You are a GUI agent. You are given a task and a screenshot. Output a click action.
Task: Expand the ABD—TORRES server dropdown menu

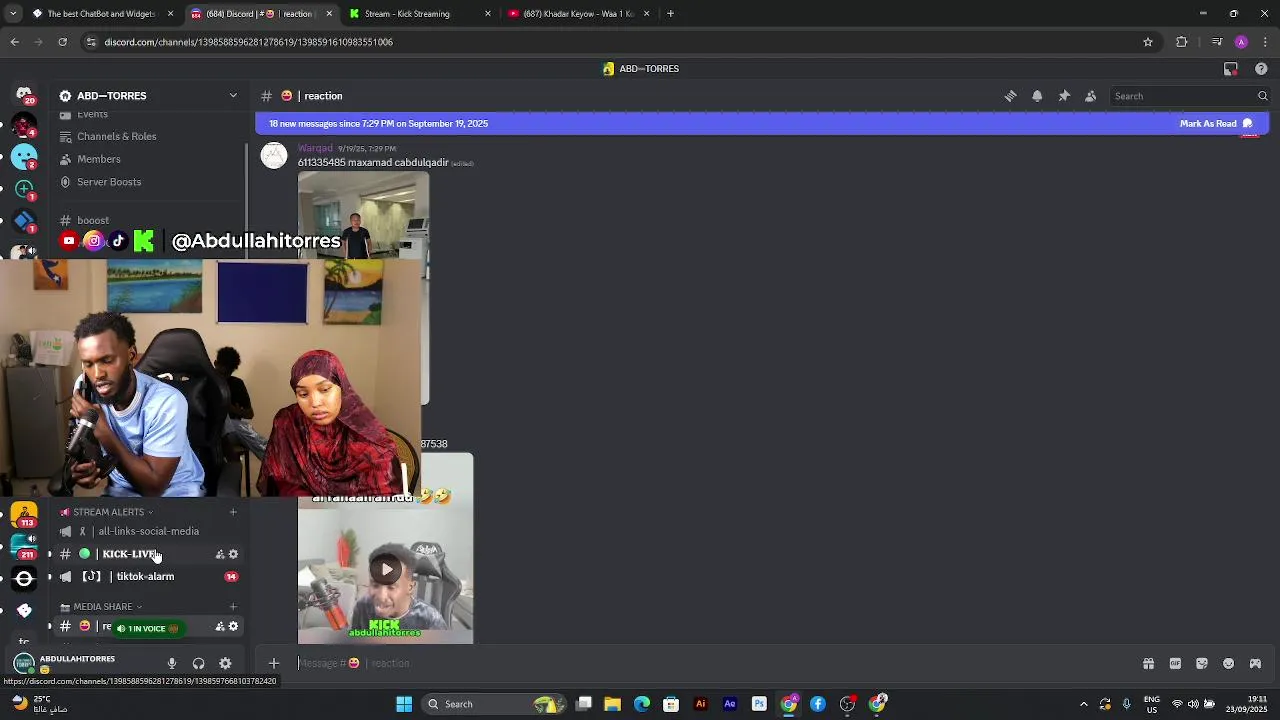coord(233,96)
